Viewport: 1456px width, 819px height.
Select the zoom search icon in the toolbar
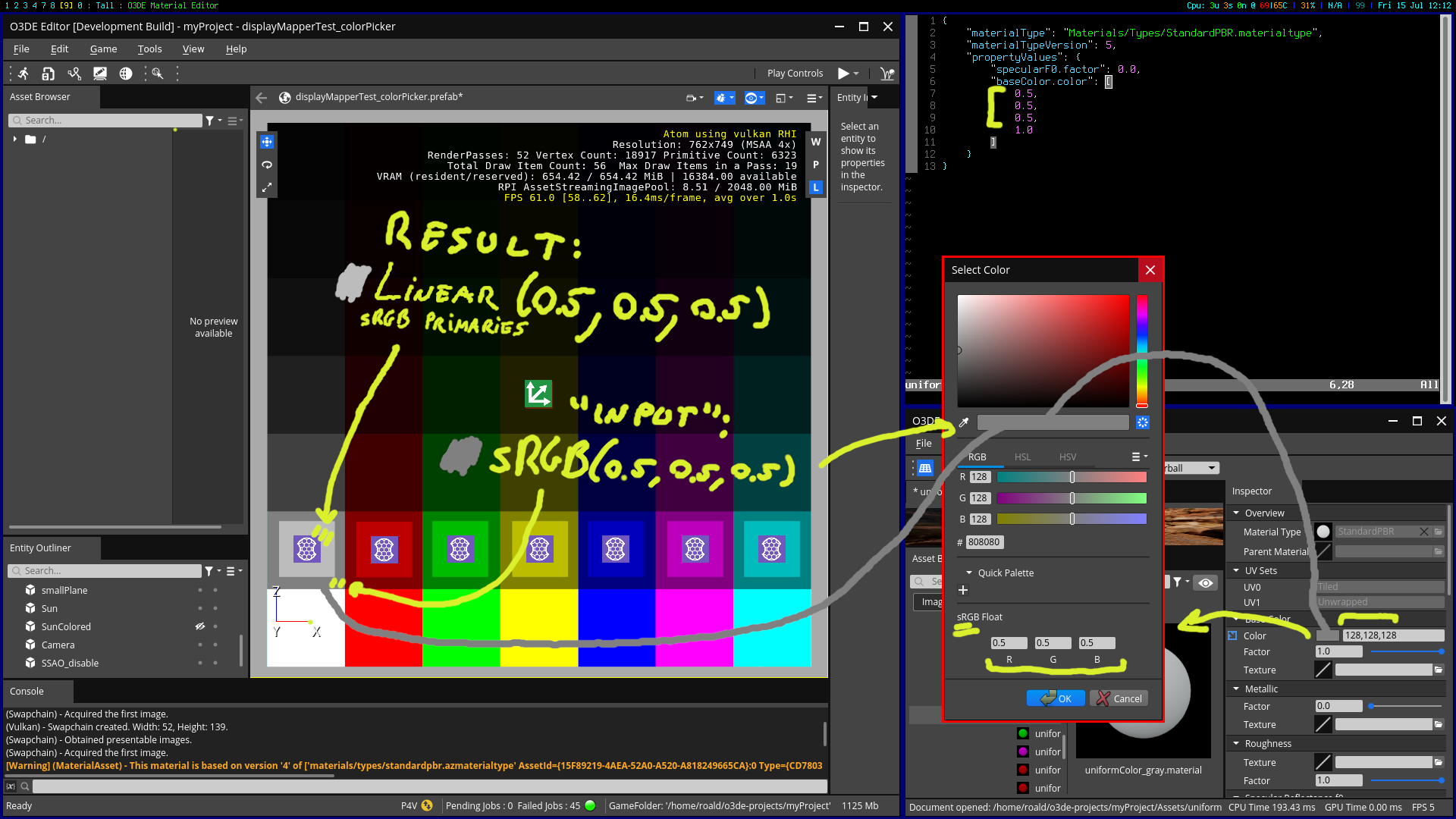click(158, 73)
